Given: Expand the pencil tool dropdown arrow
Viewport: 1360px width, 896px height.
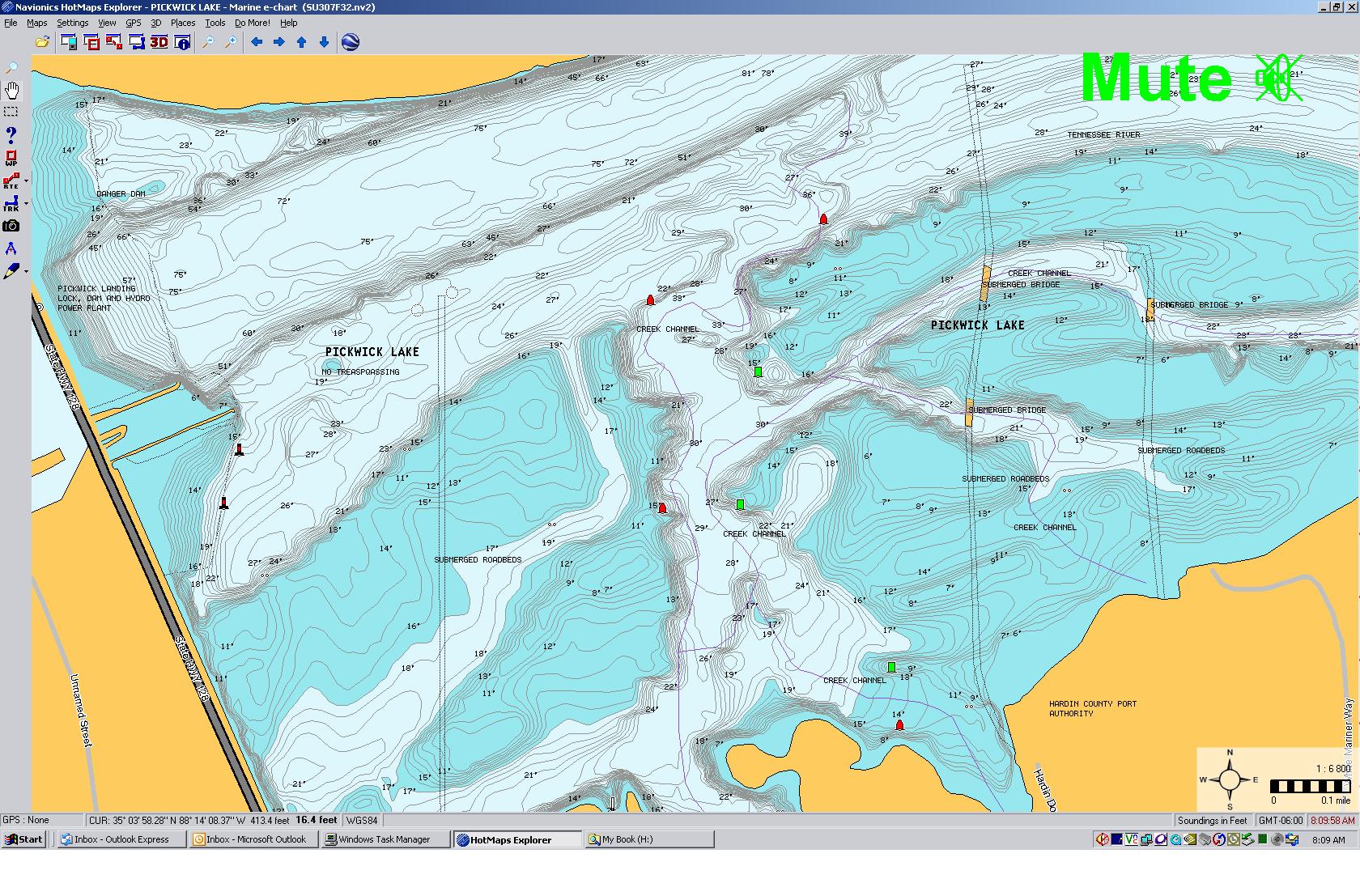Looking at the screenshot, I should tap(27, 272).
